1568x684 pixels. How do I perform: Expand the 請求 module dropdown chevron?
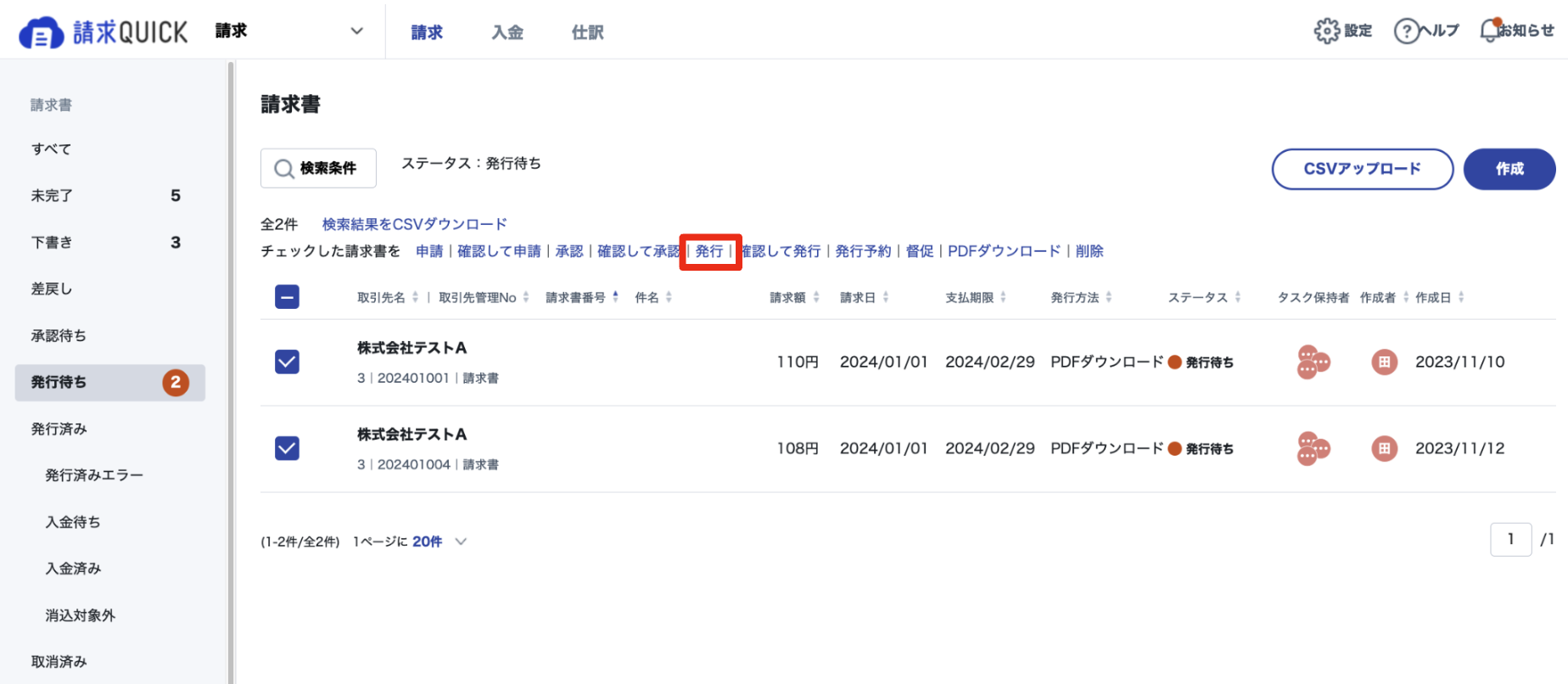coord(357,31)
